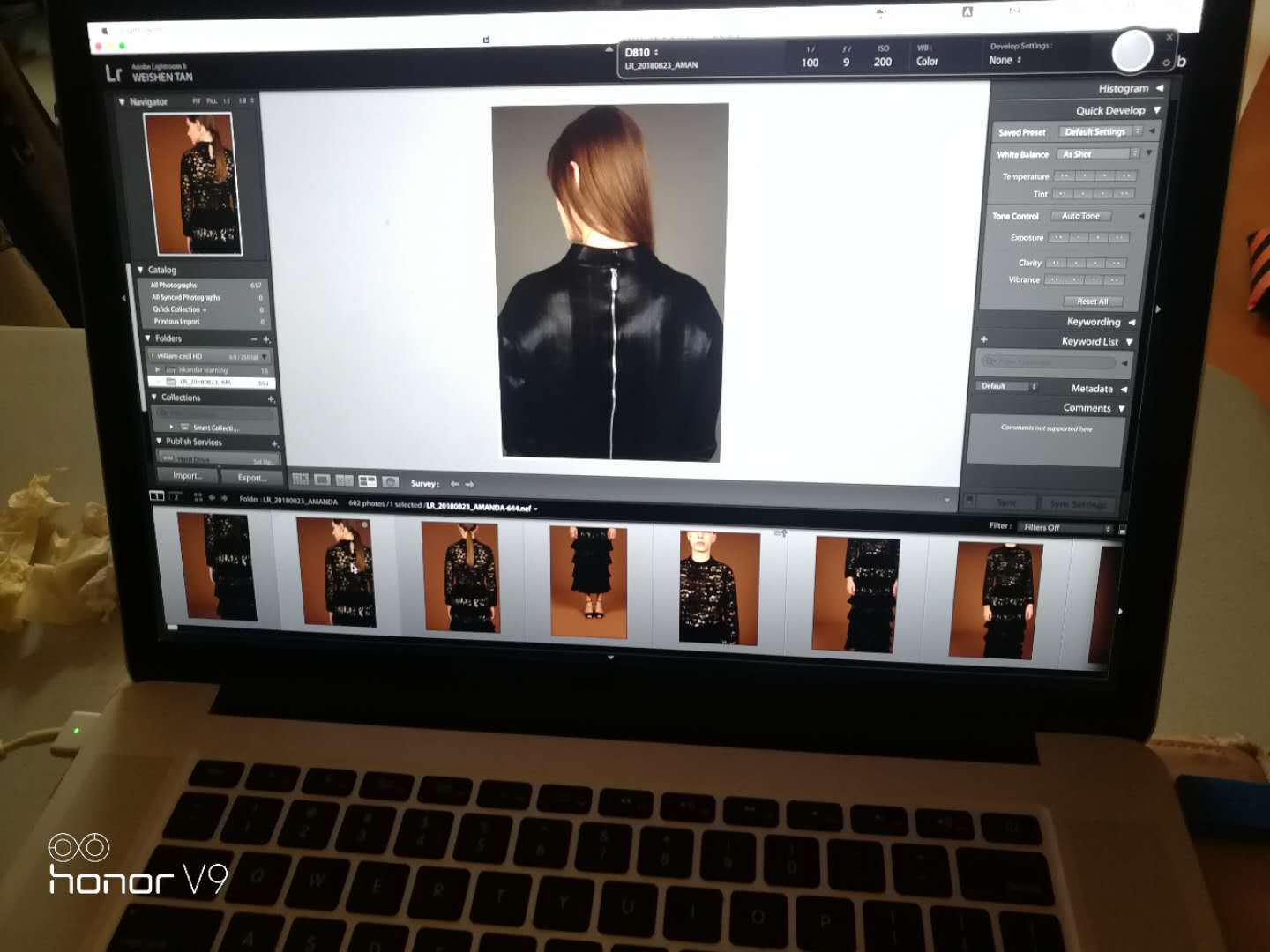Click plus icon beside Keyword List

point(984,339)
